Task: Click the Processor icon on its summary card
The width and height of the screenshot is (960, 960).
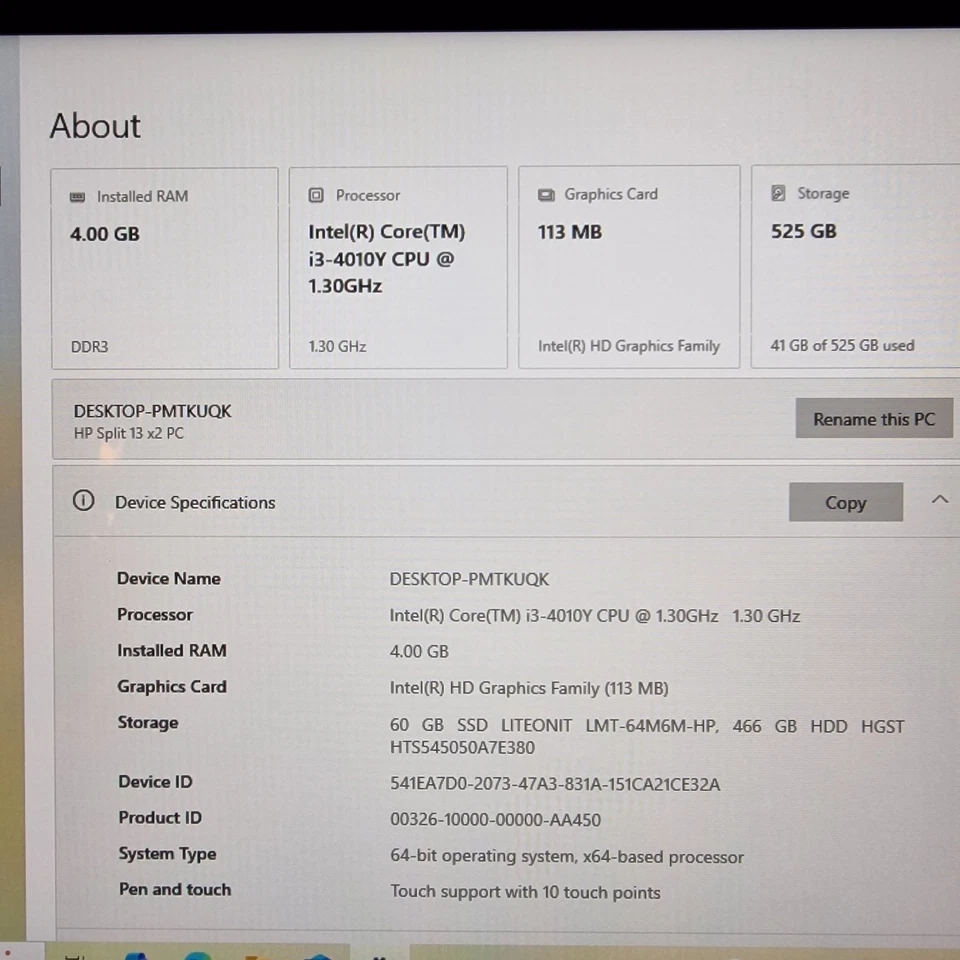Action: click(316, 195)
